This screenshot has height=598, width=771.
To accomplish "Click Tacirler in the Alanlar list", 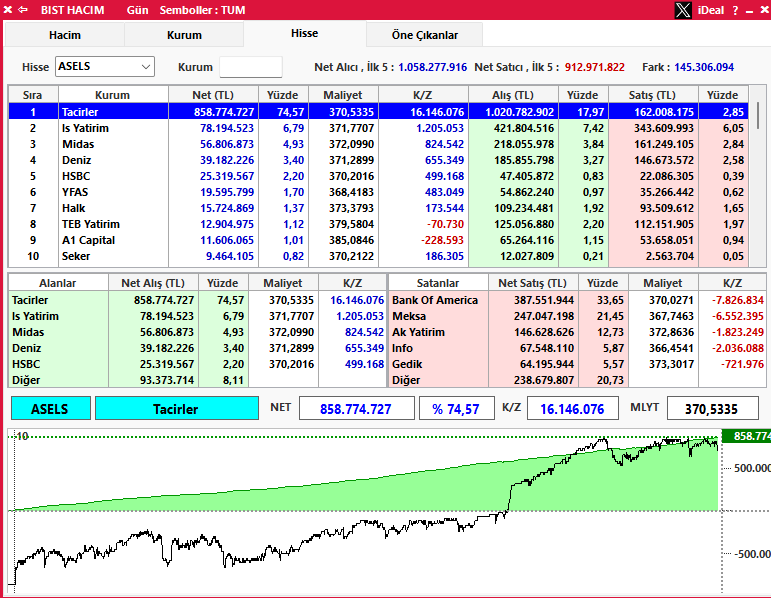I will (30, 300).
